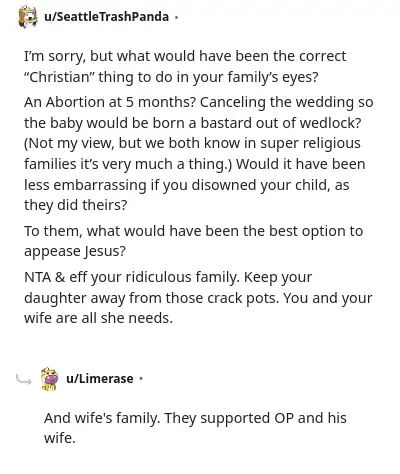Select the paragraph starting "To them, what would"
This screenshot has width=400, height=474.
click(x=193, y=241)
